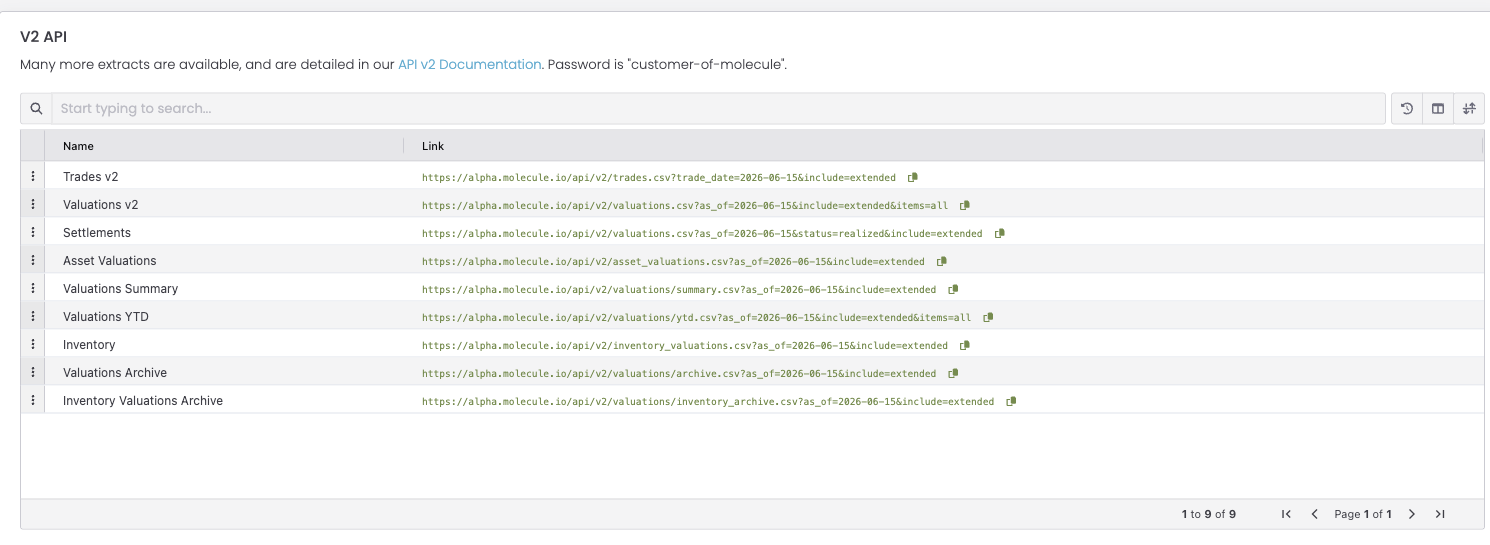Copy the Valuations Summary link
Screen dimensions: 1490x545
click(x=953, y=289)
